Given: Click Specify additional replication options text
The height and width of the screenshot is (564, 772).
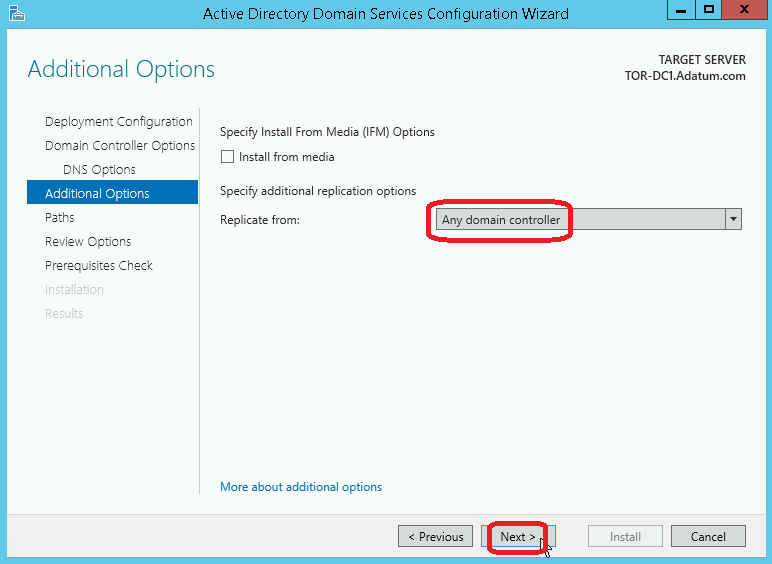Looking at the screenshot, I should pos(318,191).
